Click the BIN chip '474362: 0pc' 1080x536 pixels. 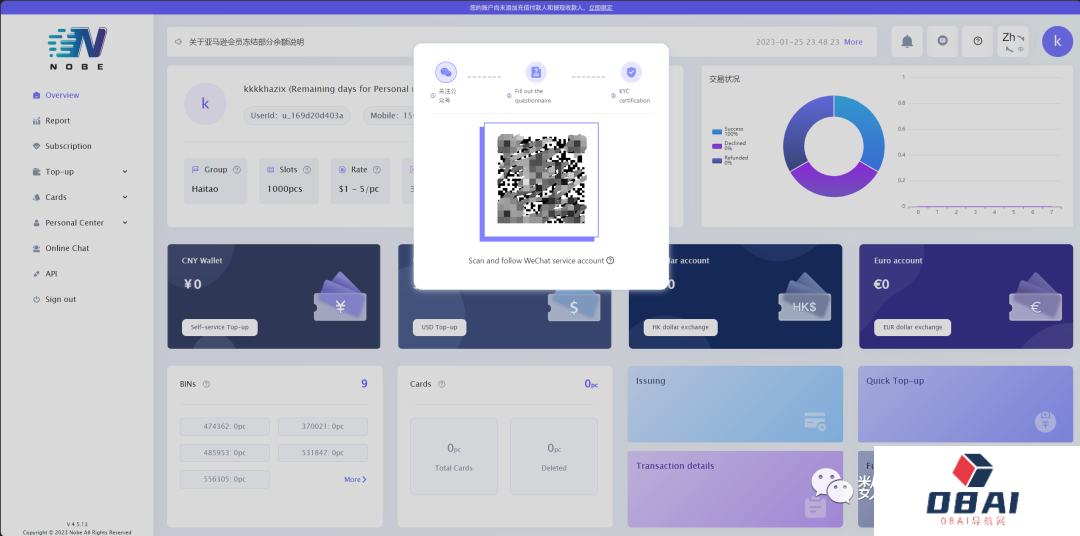click(x=225, y=426)
